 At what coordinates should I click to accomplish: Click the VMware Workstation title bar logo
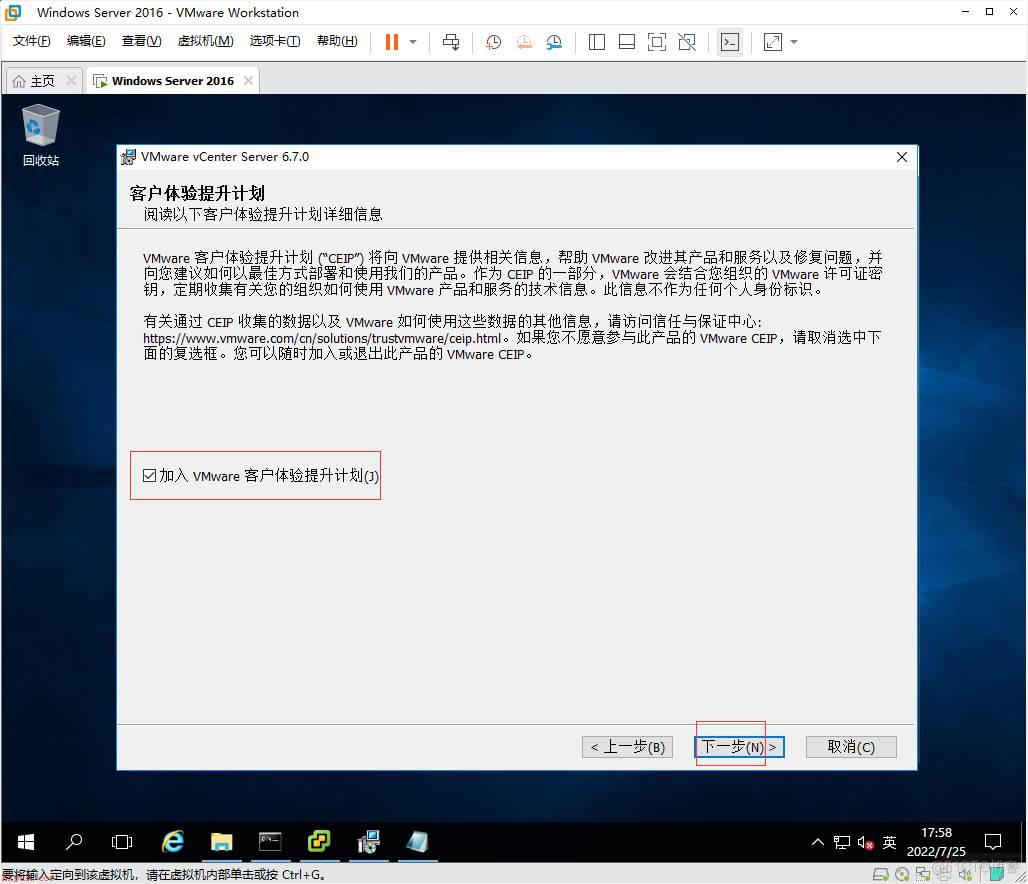tap(13, 12)
